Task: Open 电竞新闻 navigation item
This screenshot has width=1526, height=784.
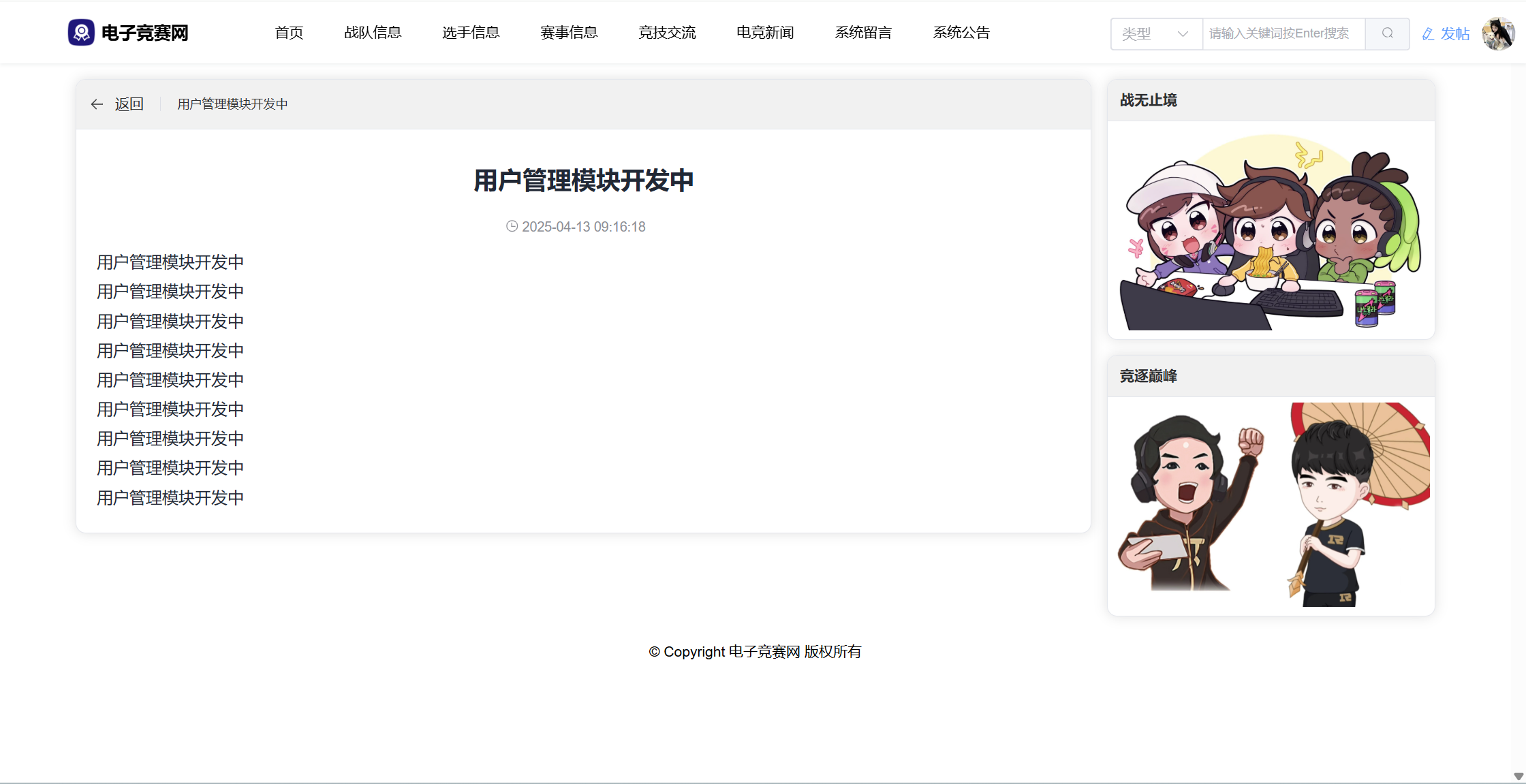Action: [765, 33]
